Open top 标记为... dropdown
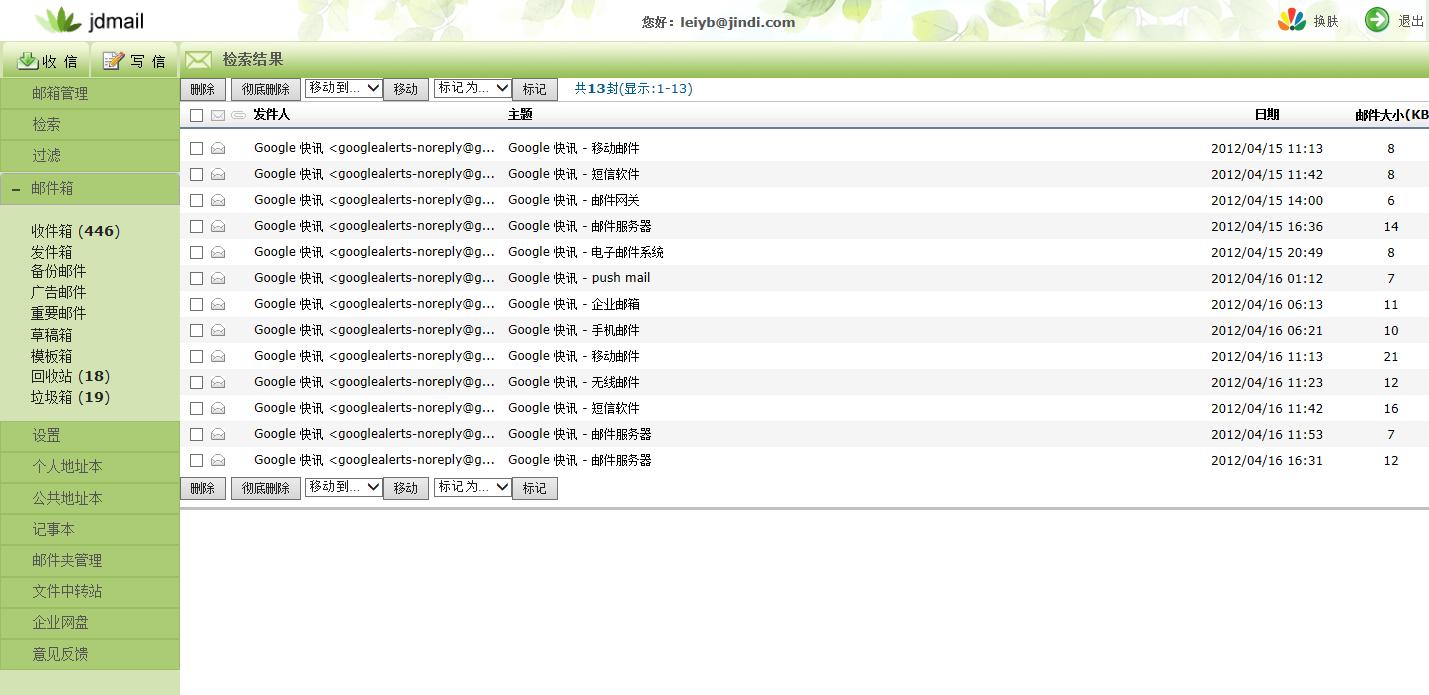Viewport: 1429px width, 695px height. pos(473,88)
